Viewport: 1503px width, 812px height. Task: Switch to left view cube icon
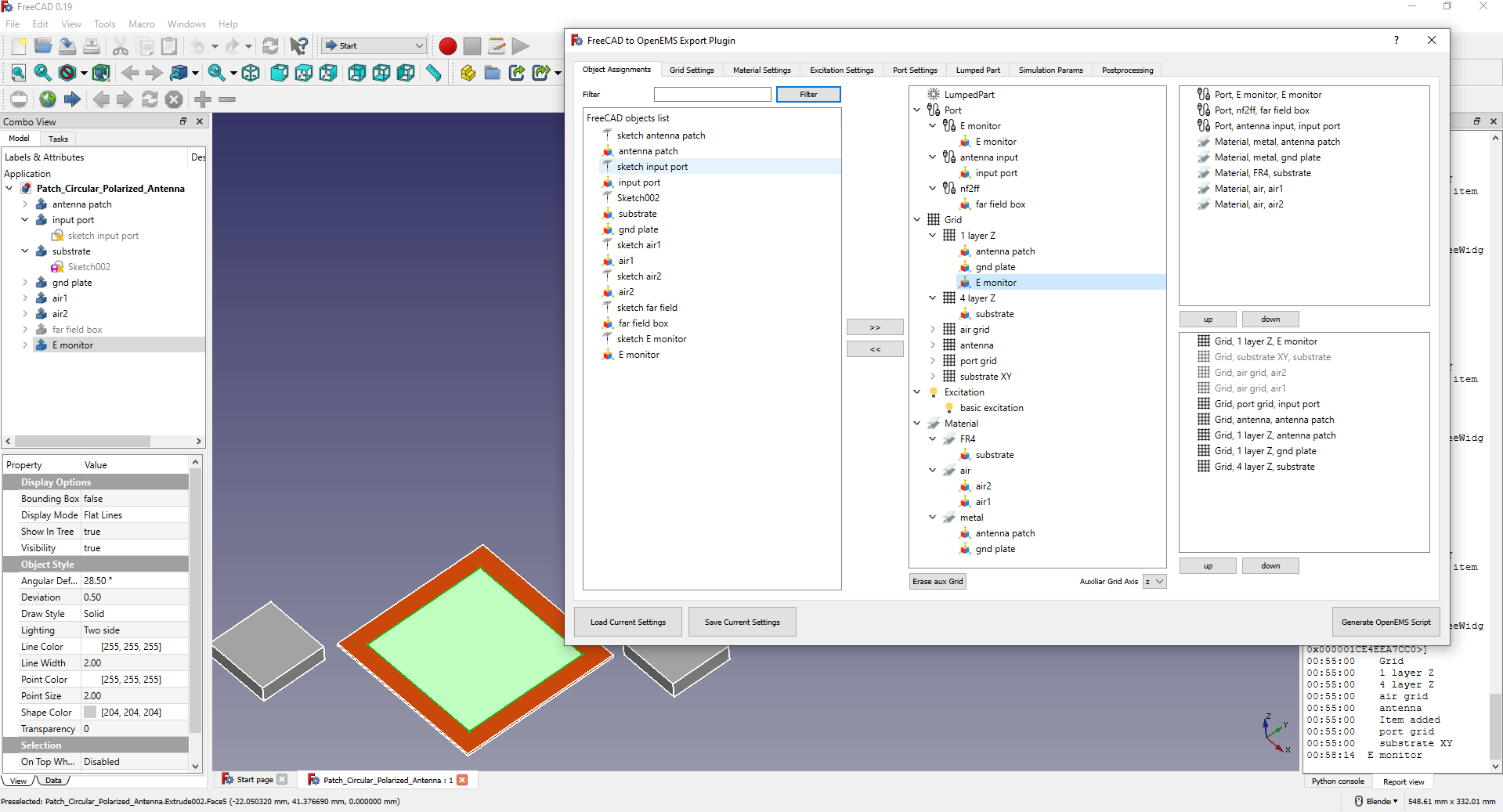click(406, 74)
